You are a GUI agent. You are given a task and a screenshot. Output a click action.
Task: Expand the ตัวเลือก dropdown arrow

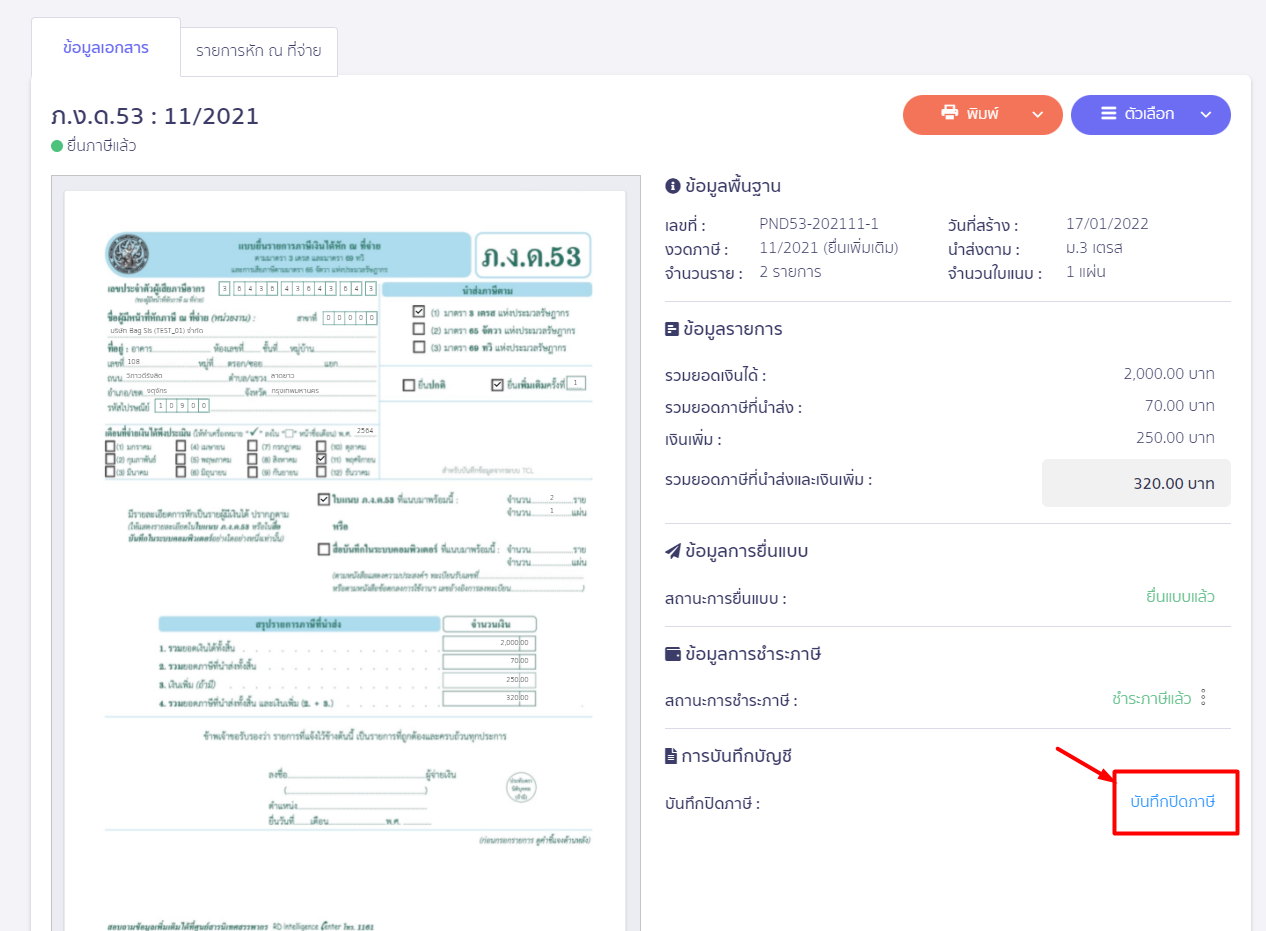(1206, 115)
